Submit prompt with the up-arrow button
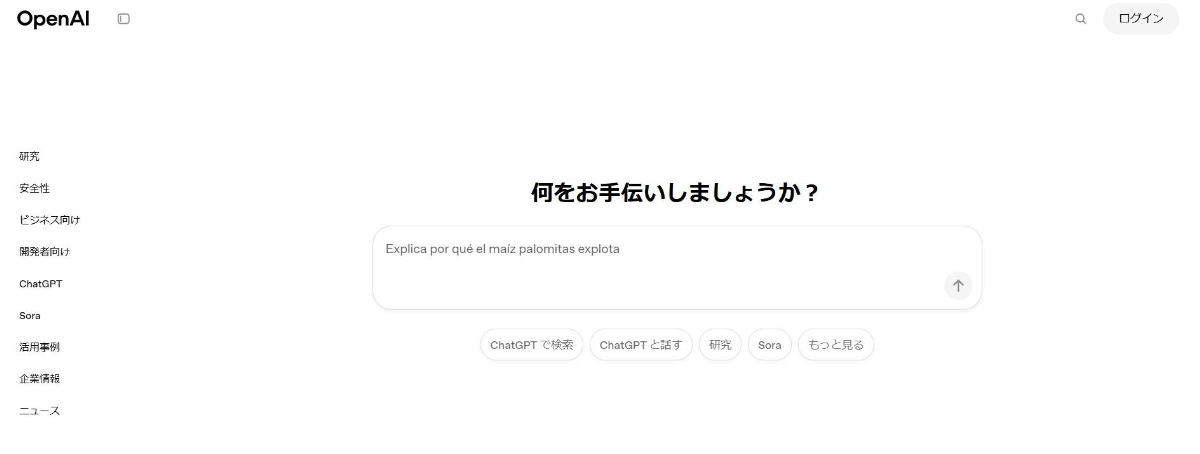1200x454 pixels. pos(958,285)
